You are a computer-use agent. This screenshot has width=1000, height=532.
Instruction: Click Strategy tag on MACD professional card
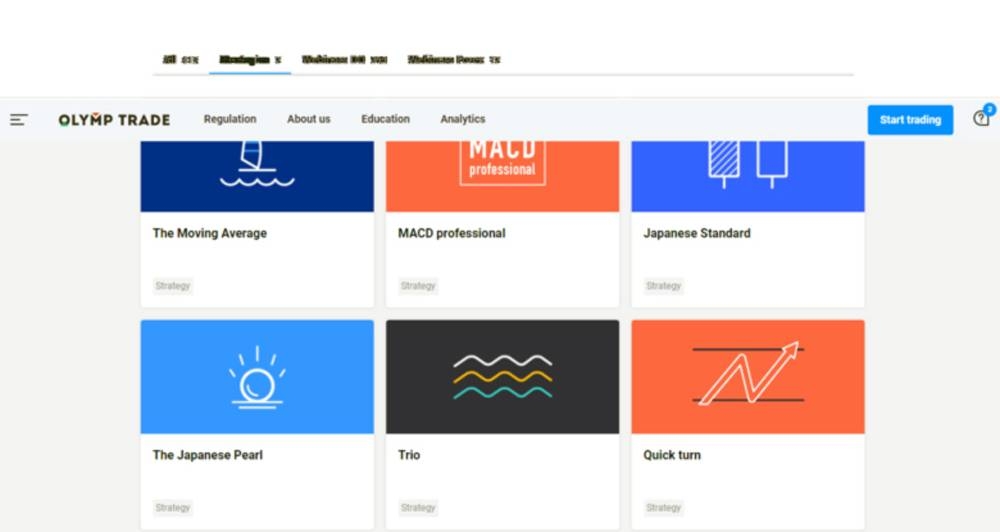(418, 286)
